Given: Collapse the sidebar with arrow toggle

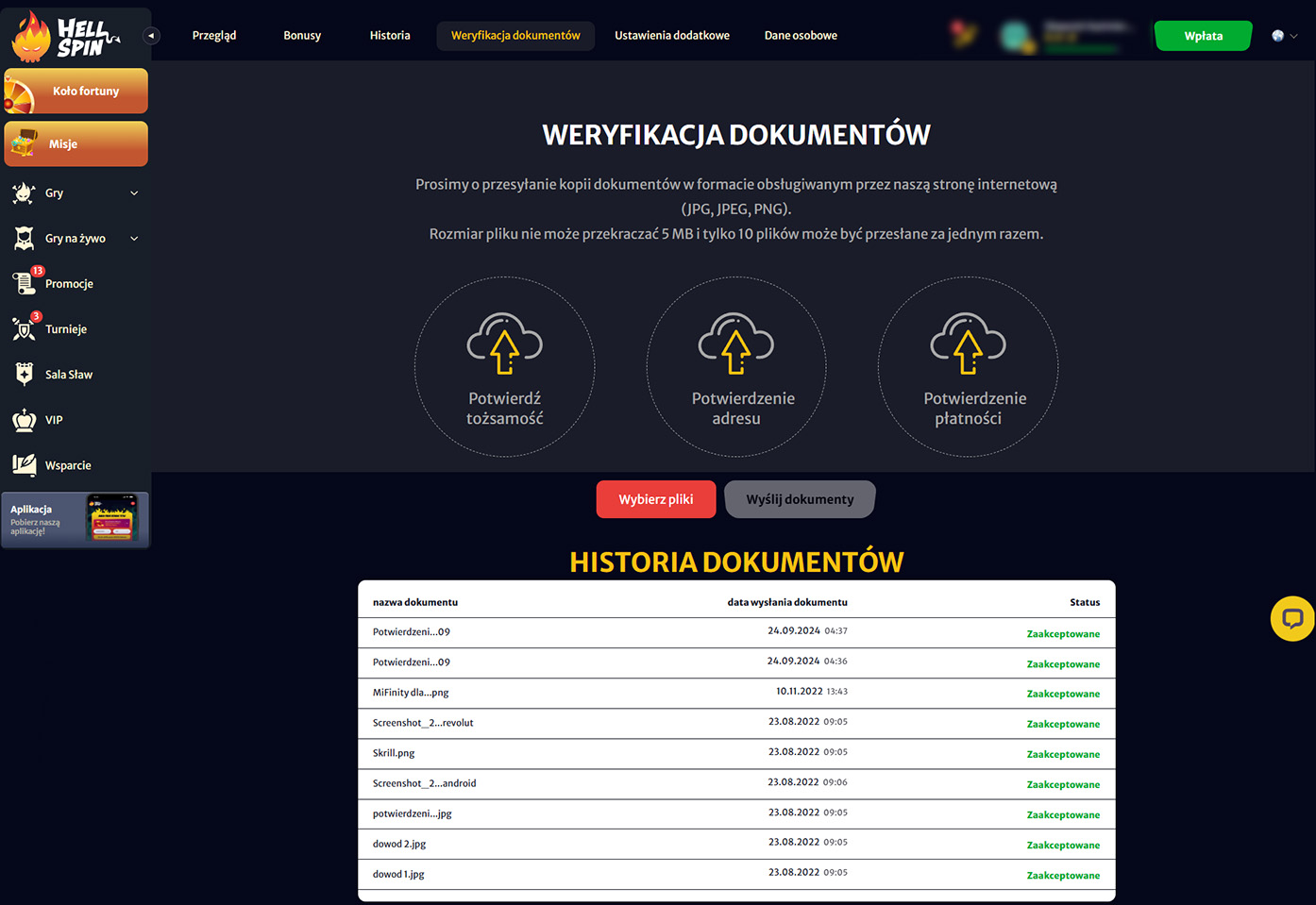Looking at the screenshot, I should (x=151, y=36).
